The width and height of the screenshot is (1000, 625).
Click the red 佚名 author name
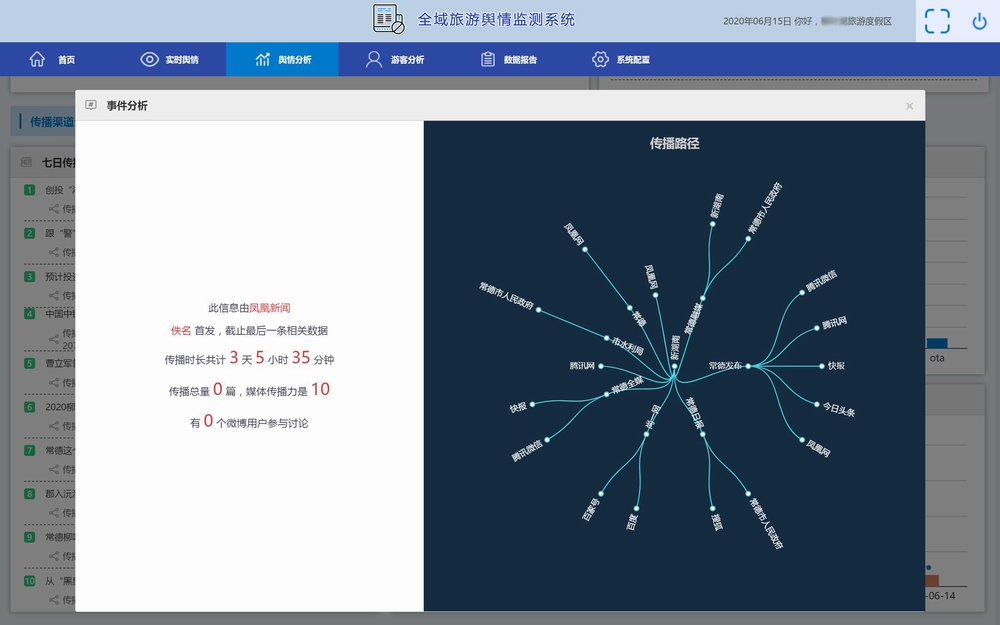click(180, 330)
